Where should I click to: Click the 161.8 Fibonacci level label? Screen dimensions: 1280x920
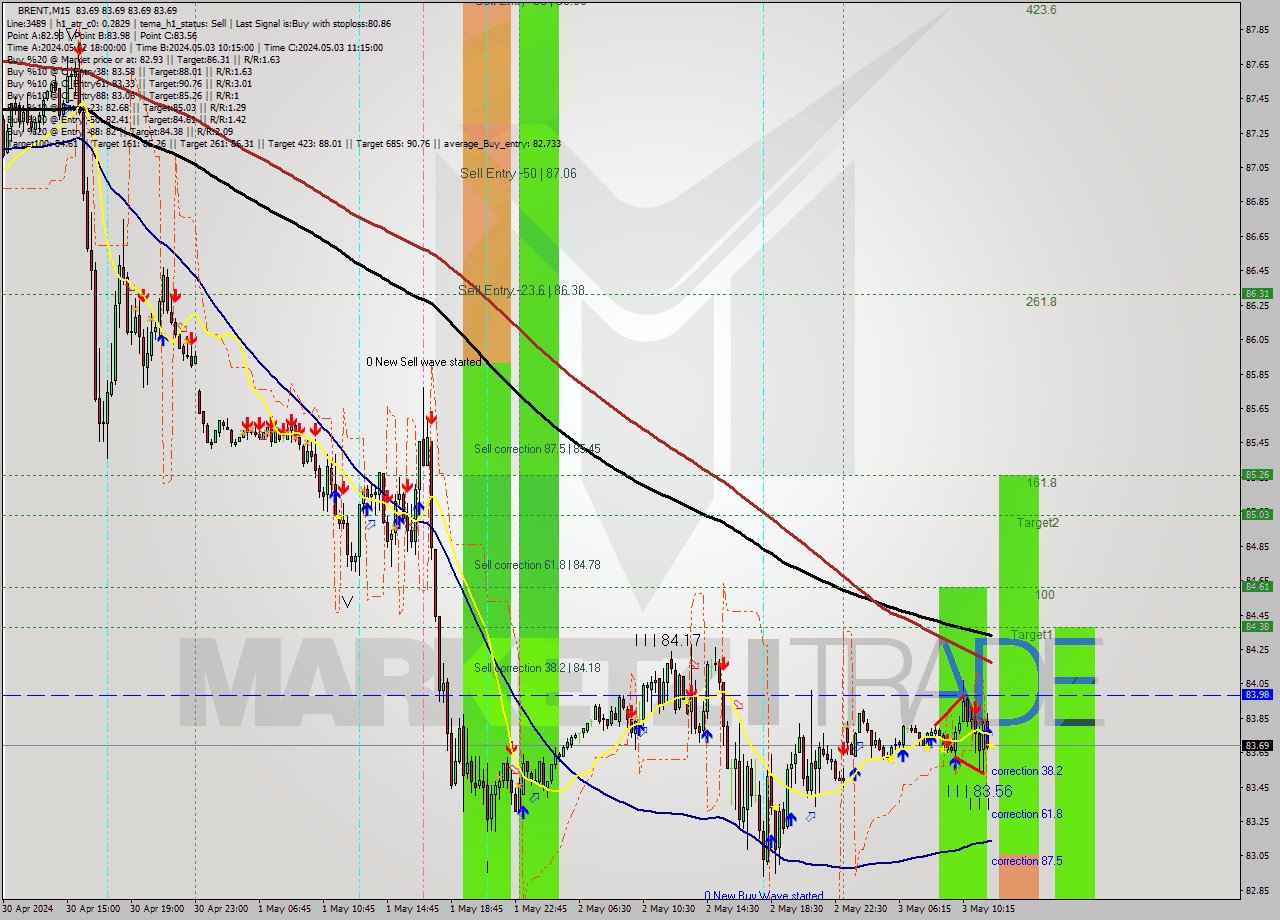coord(1041,483)
